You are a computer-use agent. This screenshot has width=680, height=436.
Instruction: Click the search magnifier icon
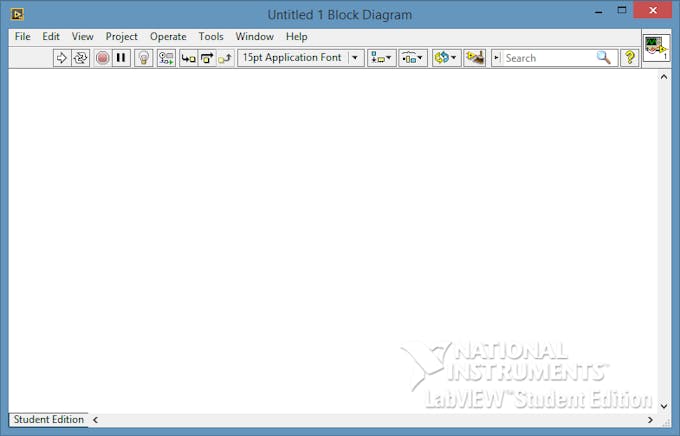pyautogui.click(x=604, y=58)
